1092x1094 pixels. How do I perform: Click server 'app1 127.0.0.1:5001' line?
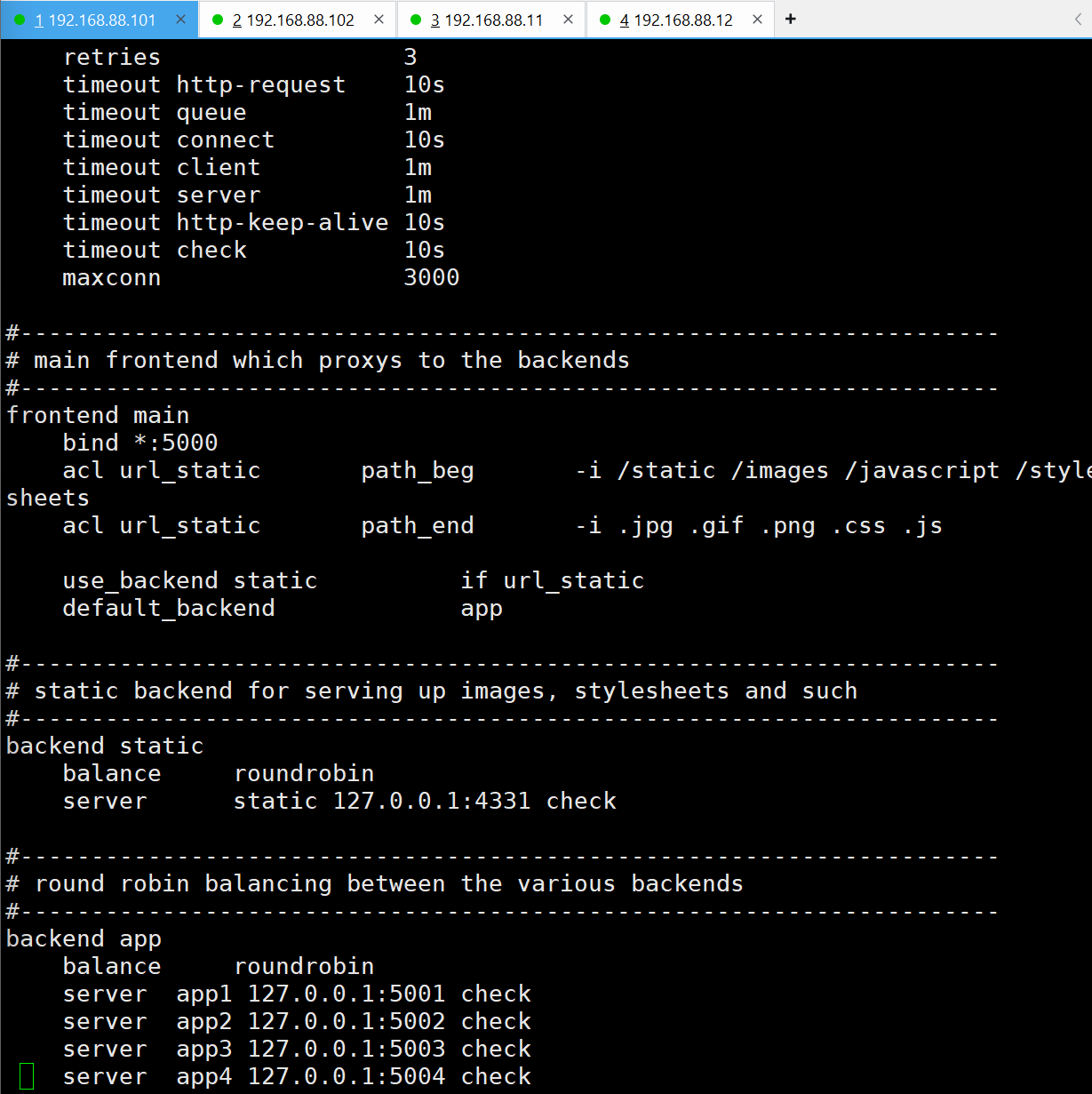coord(297,994)
